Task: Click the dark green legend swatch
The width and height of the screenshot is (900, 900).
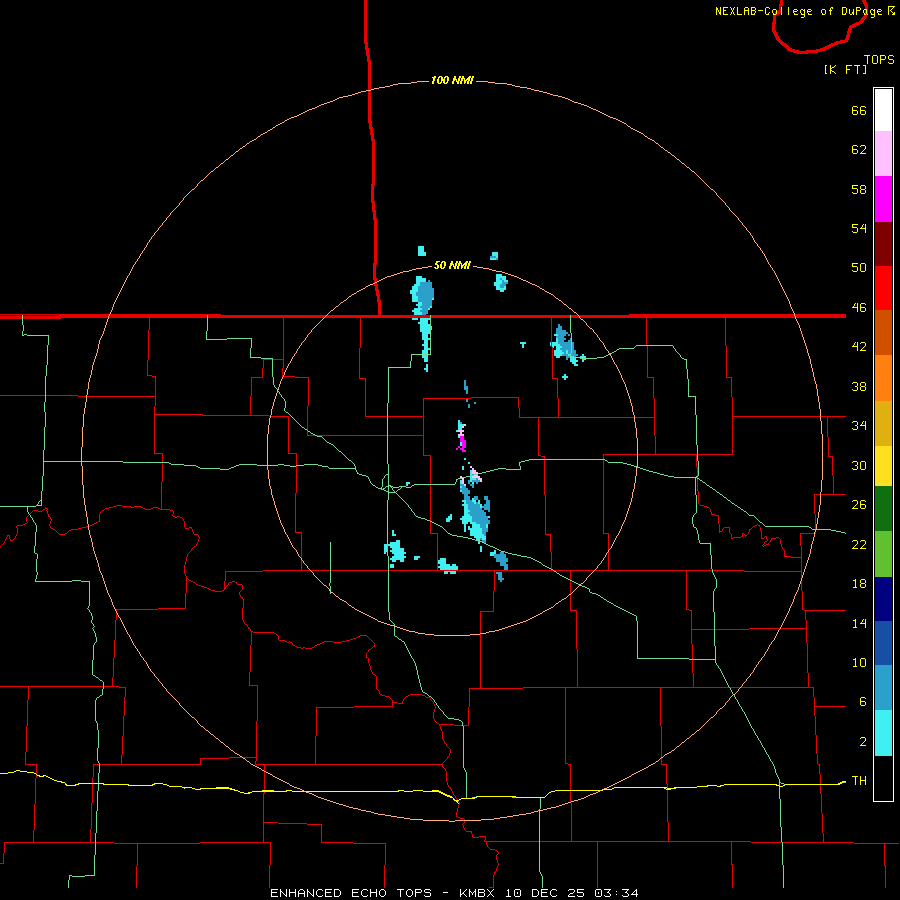Action: 883,509
